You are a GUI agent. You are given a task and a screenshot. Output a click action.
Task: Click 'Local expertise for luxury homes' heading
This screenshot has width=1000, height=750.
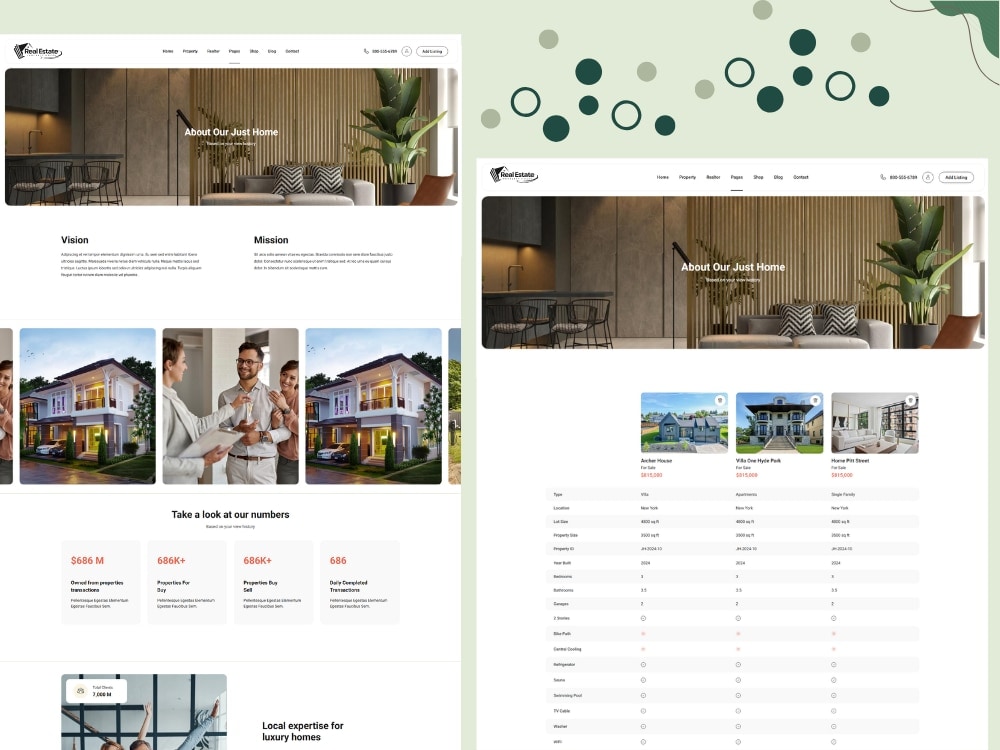303,731
